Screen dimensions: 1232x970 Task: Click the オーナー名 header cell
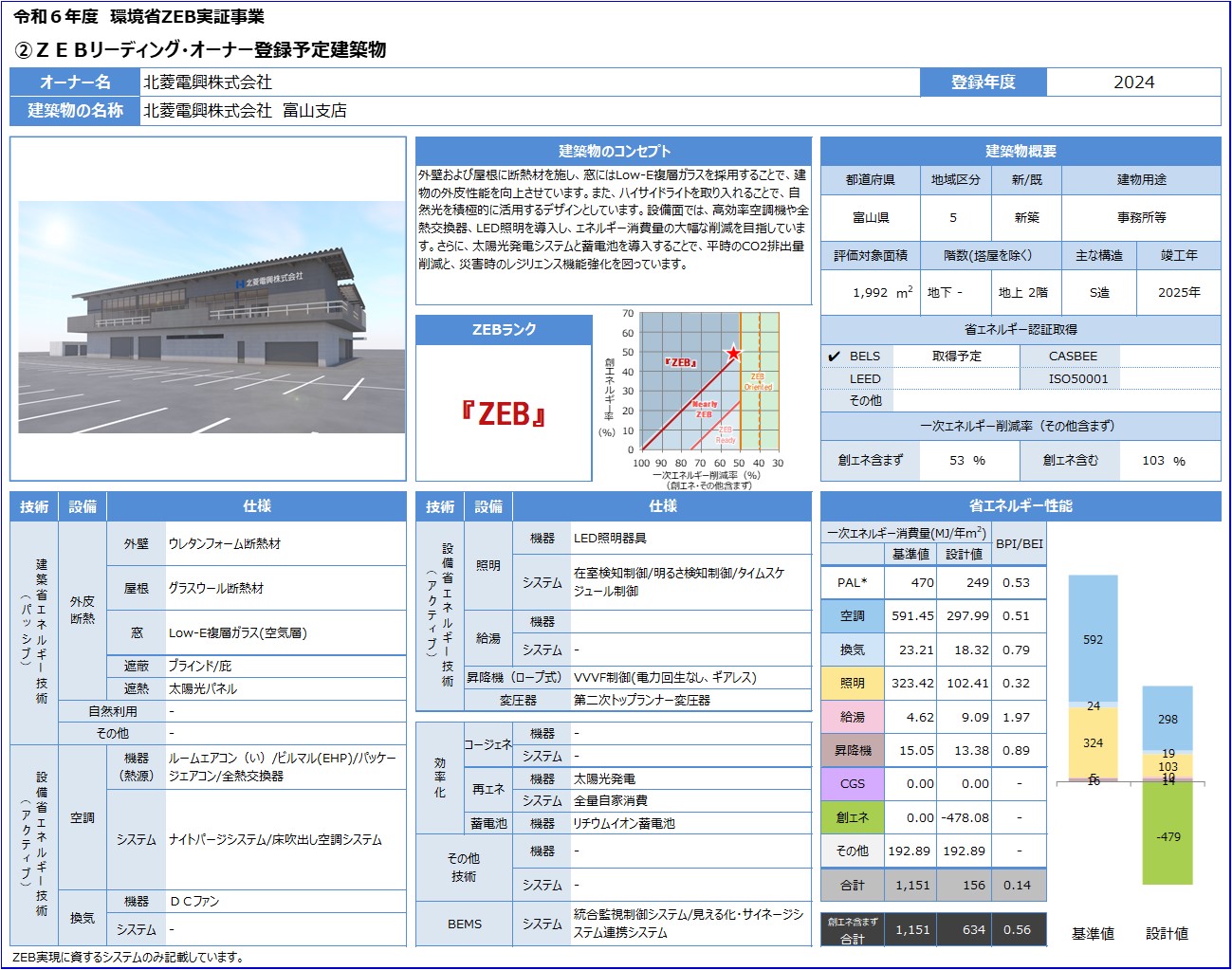click(75, 82)
